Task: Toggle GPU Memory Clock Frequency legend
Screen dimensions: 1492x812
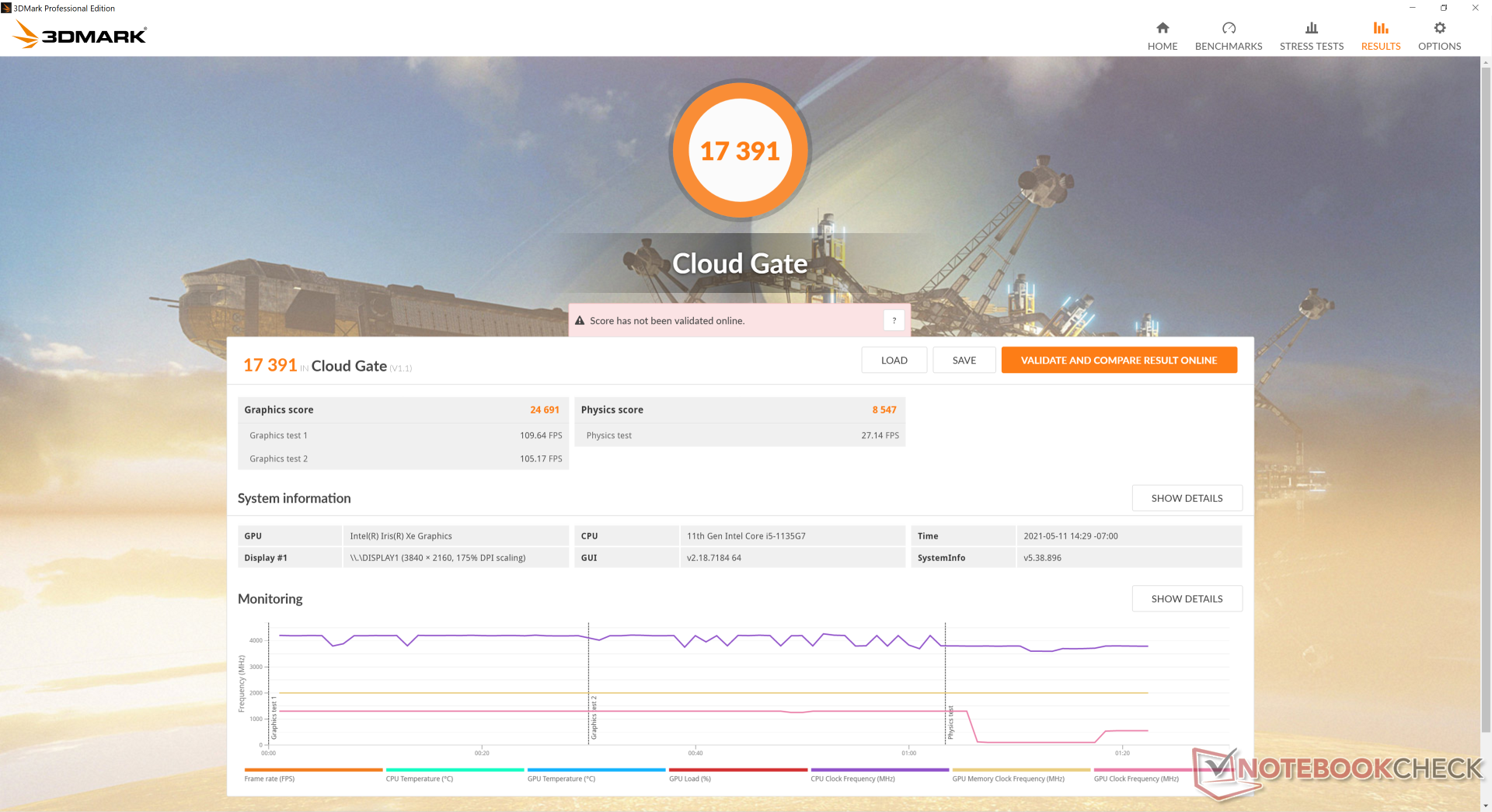Action: tap(1021, 775)
